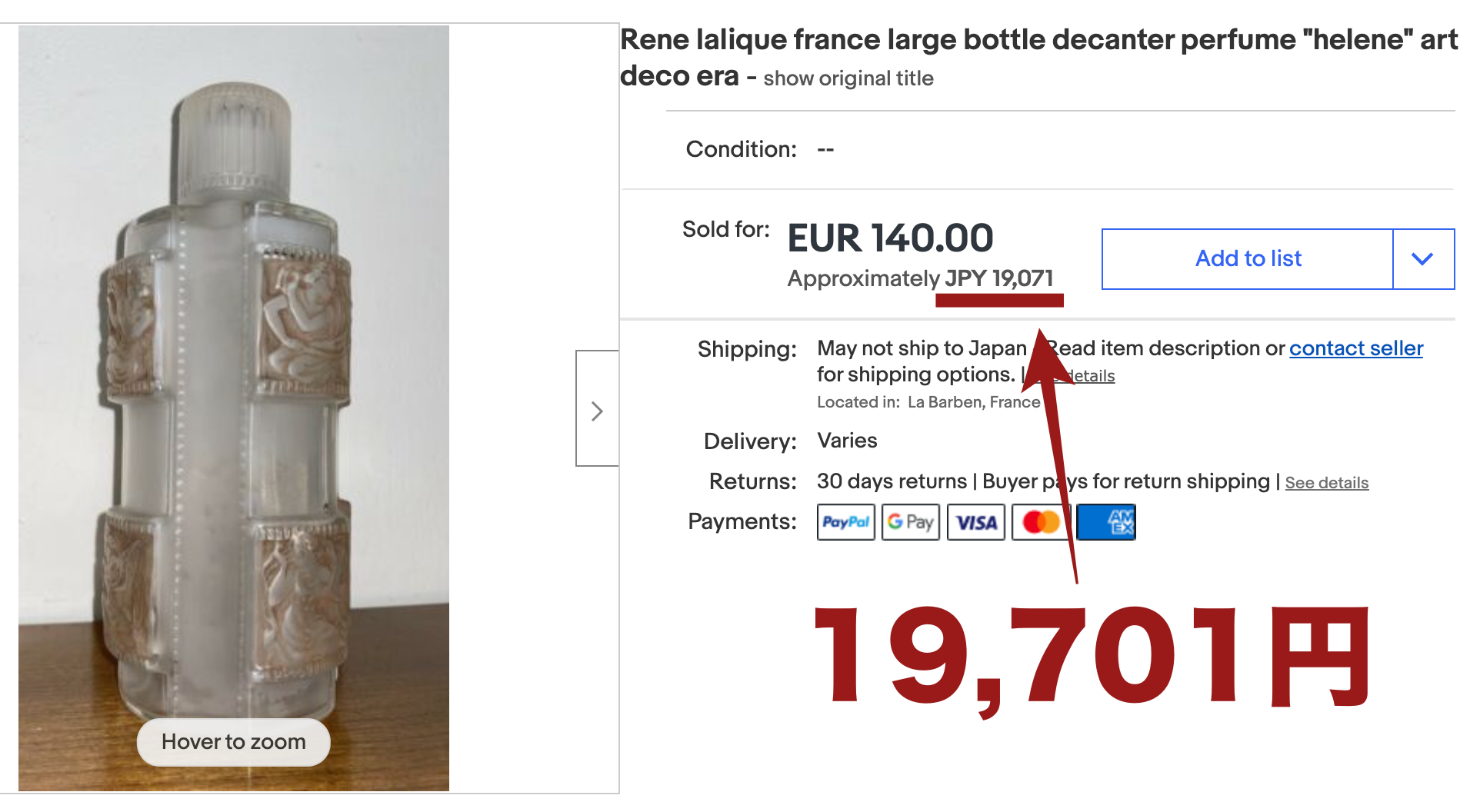Click the EUR 140.00 sold price
The image size is (1480, 812).
(x=890, y=238)
